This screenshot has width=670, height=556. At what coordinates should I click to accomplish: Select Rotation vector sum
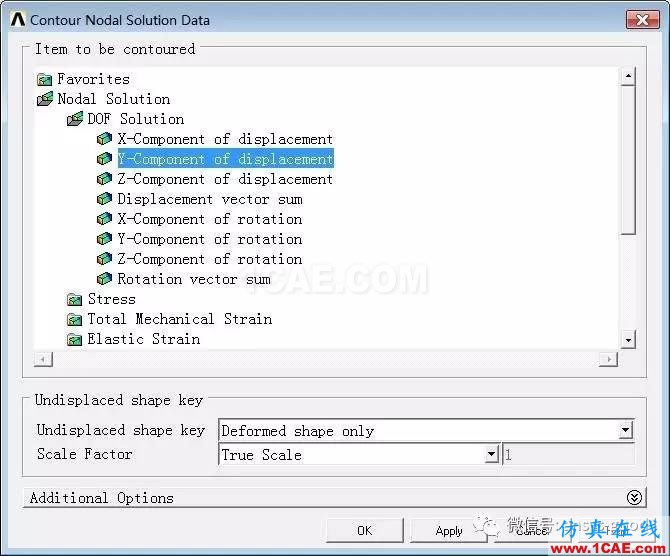[194, 279]
